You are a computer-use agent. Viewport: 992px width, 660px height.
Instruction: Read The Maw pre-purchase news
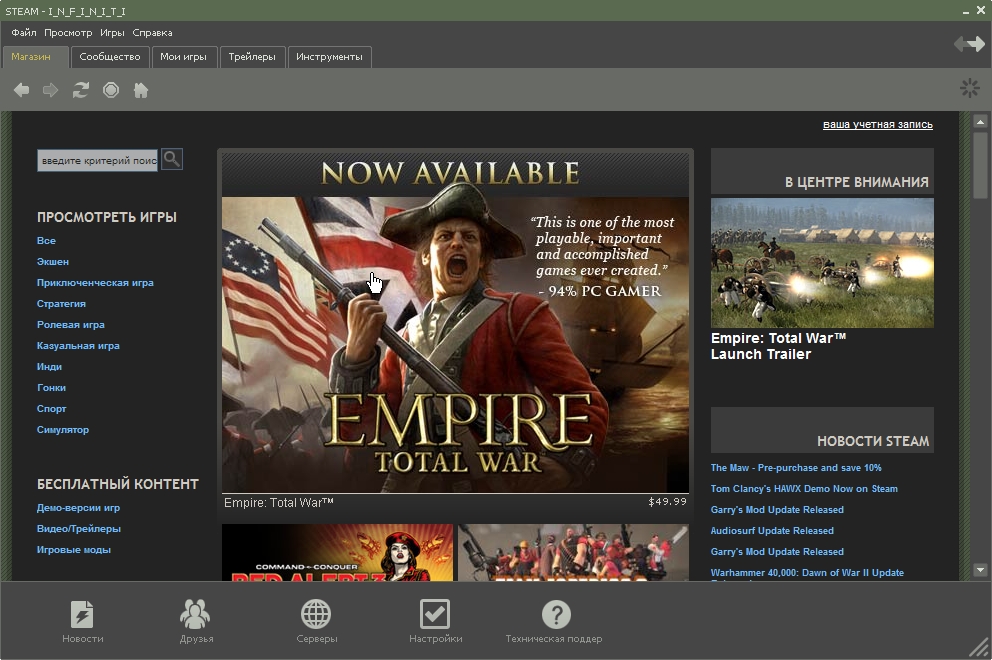(796, 468)
